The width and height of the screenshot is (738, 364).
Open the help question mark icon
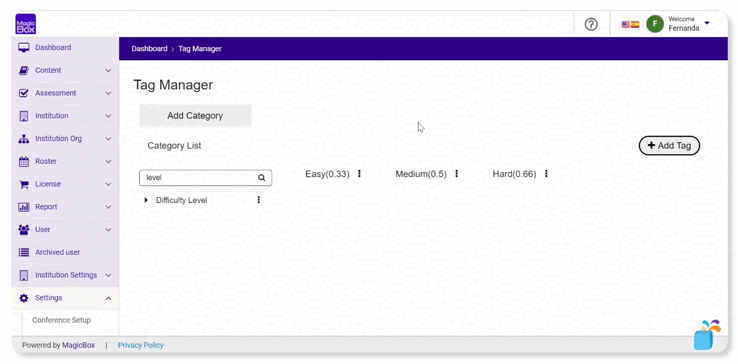(591, 24)
